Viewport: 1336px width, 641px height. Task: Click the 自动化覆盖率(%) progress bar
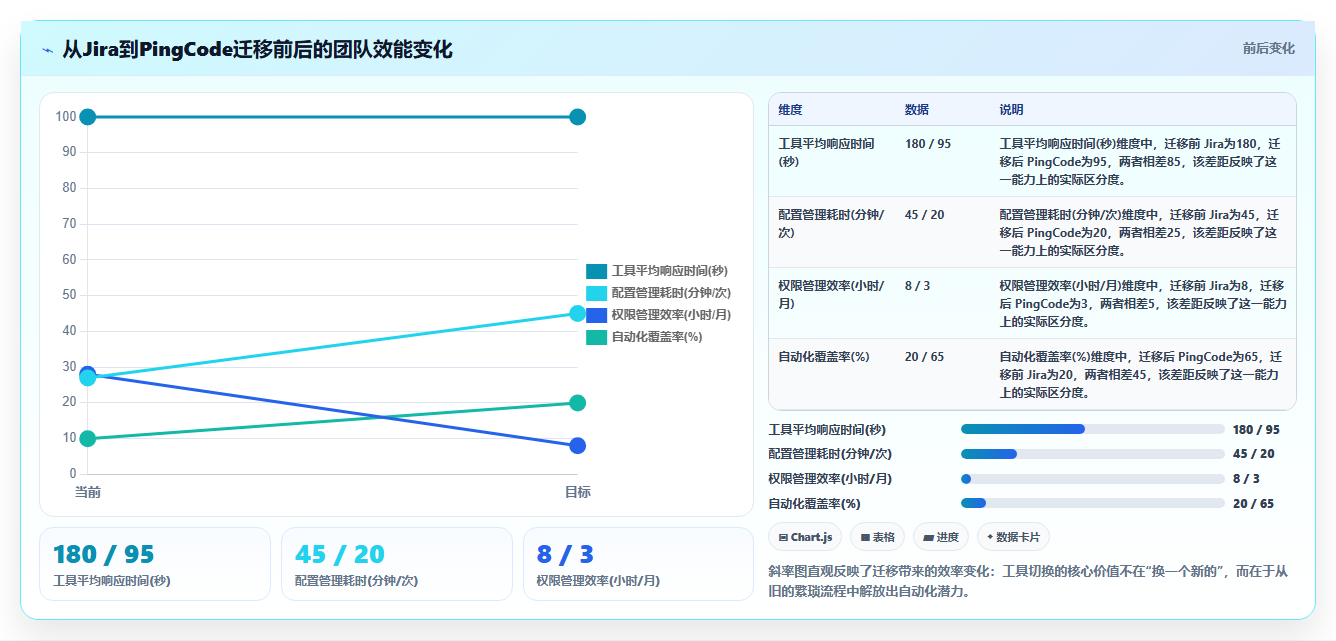pyautogui.click(x=1093, y=504)
